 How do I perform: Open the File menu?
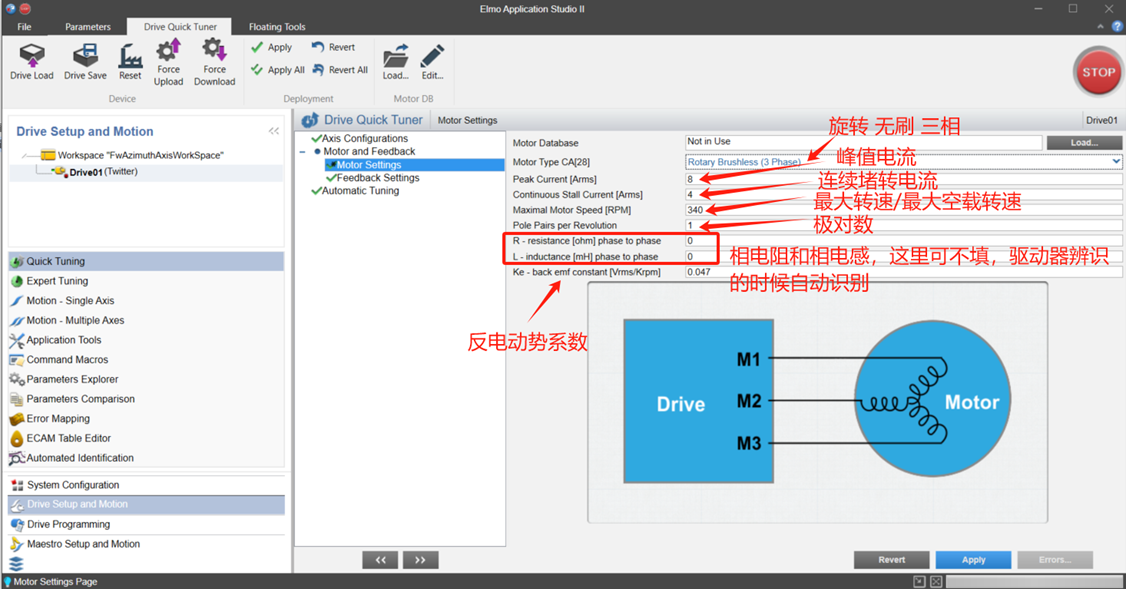pos(24,27)
